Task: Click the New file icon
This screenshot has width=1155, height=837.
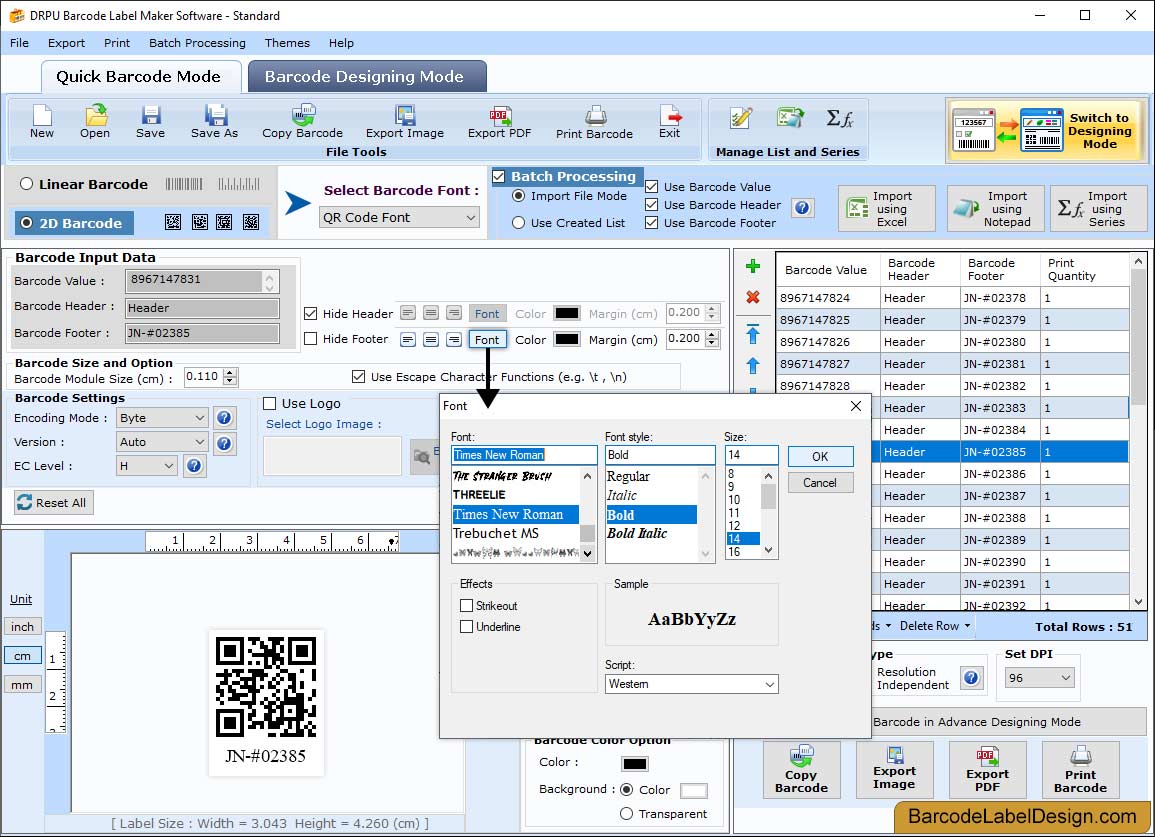Action: (42, 122)
